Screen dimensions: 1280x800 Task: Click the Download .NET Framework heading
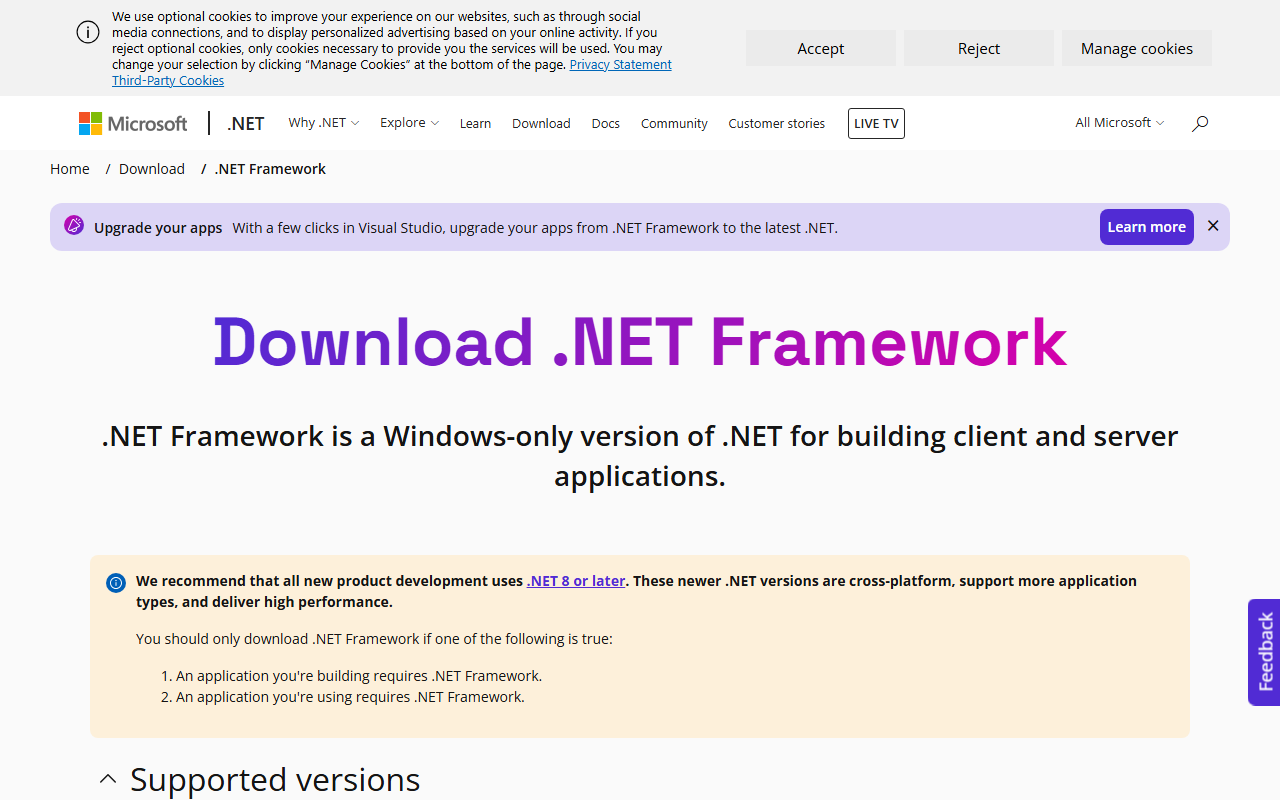coord(640,342)
